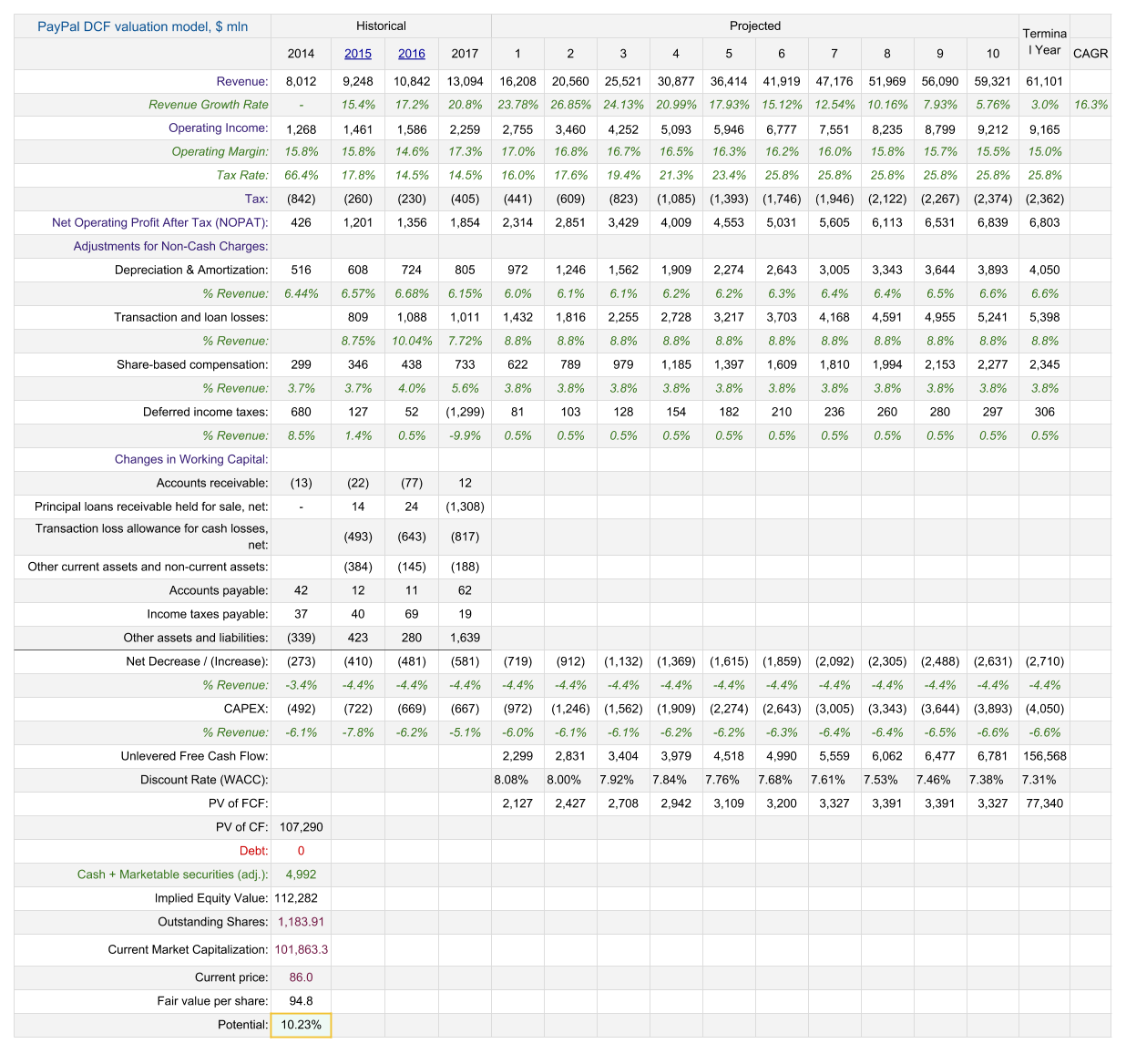Image resolution: width=1126 pixels, height=1064 pixels.
Task: Select the Implied Equity Value 112,282 cell
Action: click(301, 898)
